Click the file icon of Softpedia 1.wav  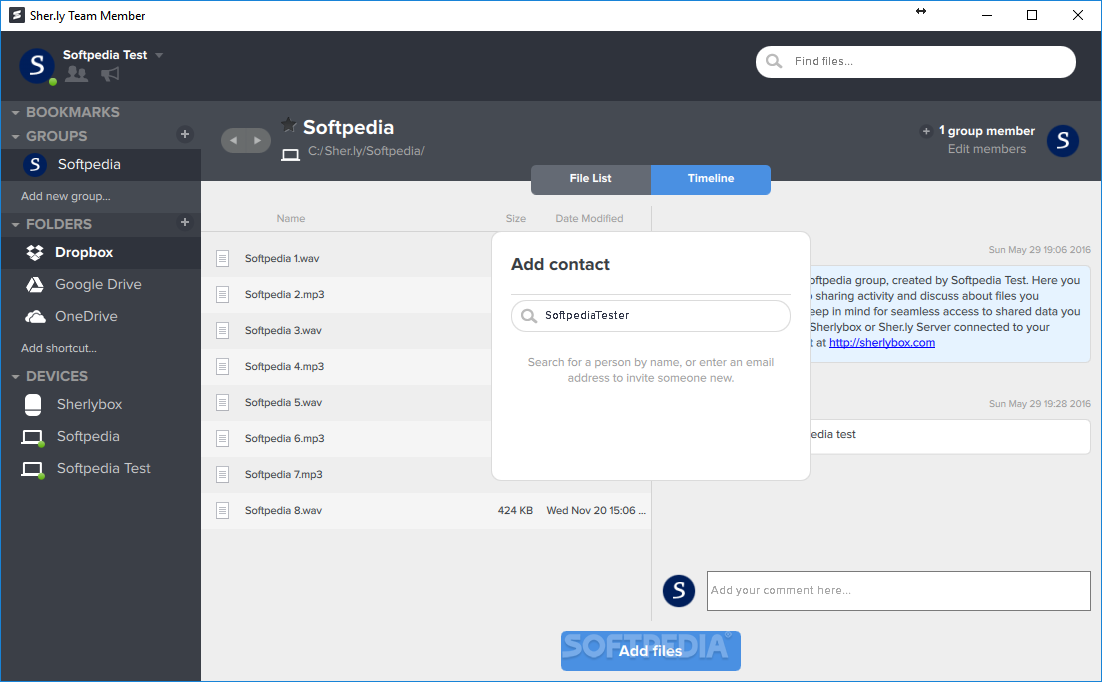click(x=222, y=259)
